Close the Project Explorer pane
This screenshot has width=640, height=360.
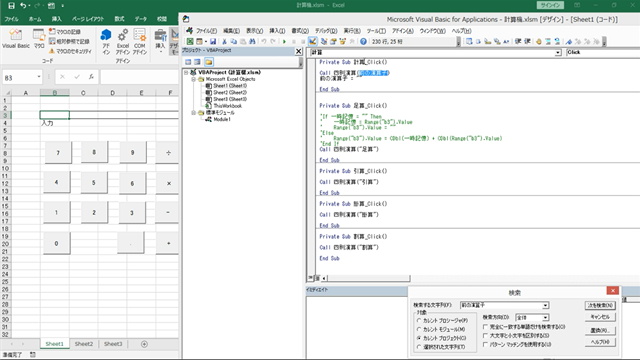point(298,51)
